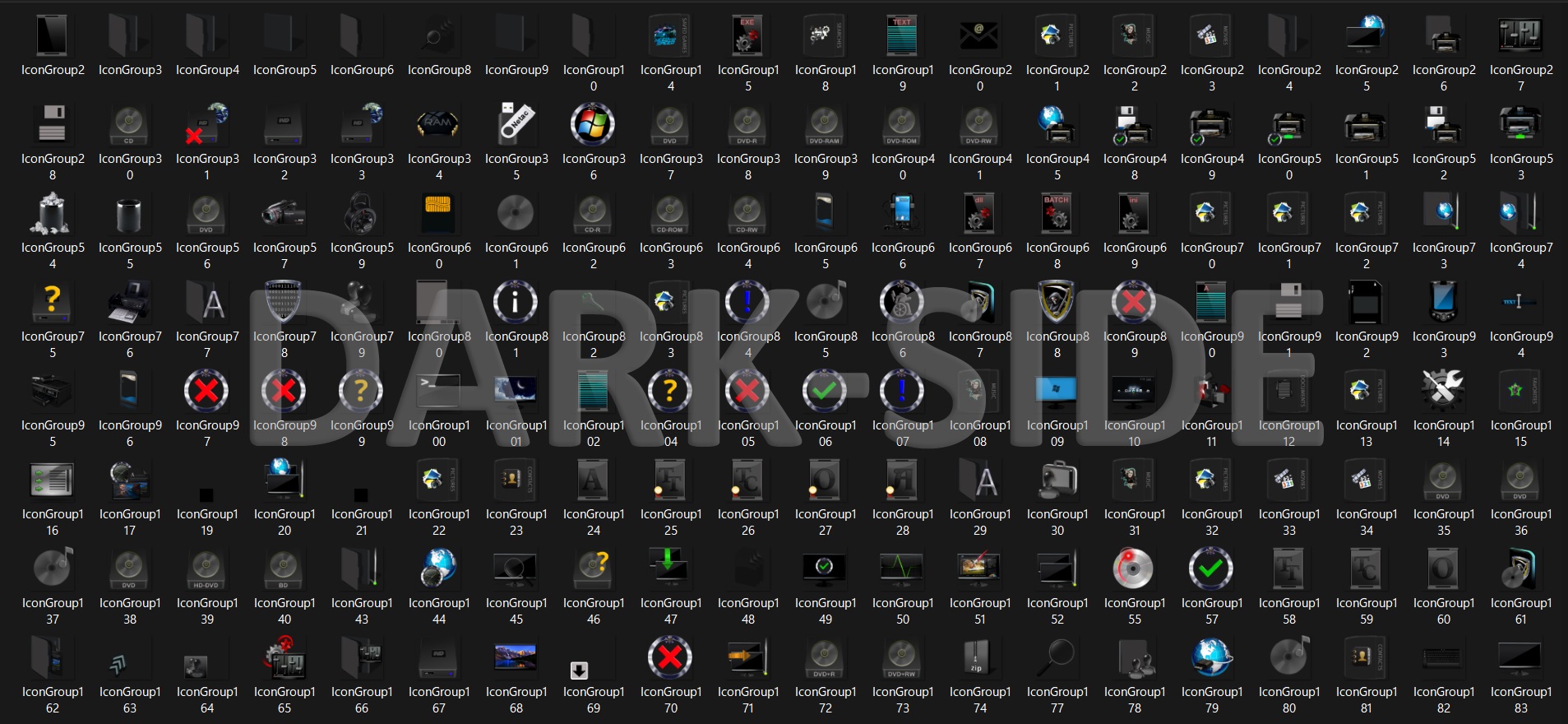Select the info symbol icon IconGroup81

(x=516, y=302)
